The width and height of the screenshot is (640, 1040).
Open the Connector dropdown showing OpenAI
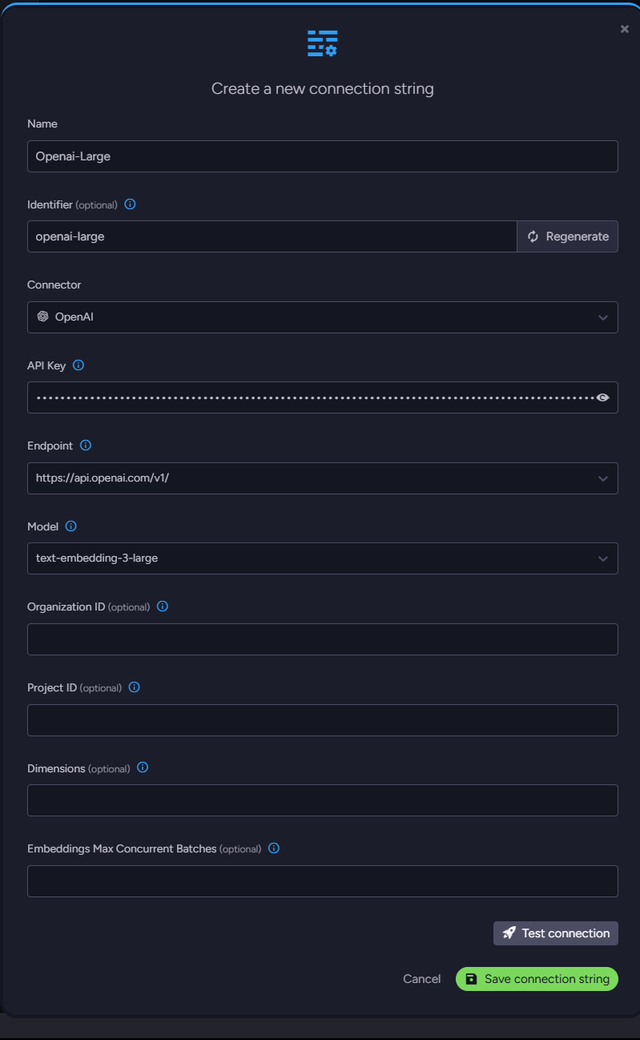pos(322,317)
